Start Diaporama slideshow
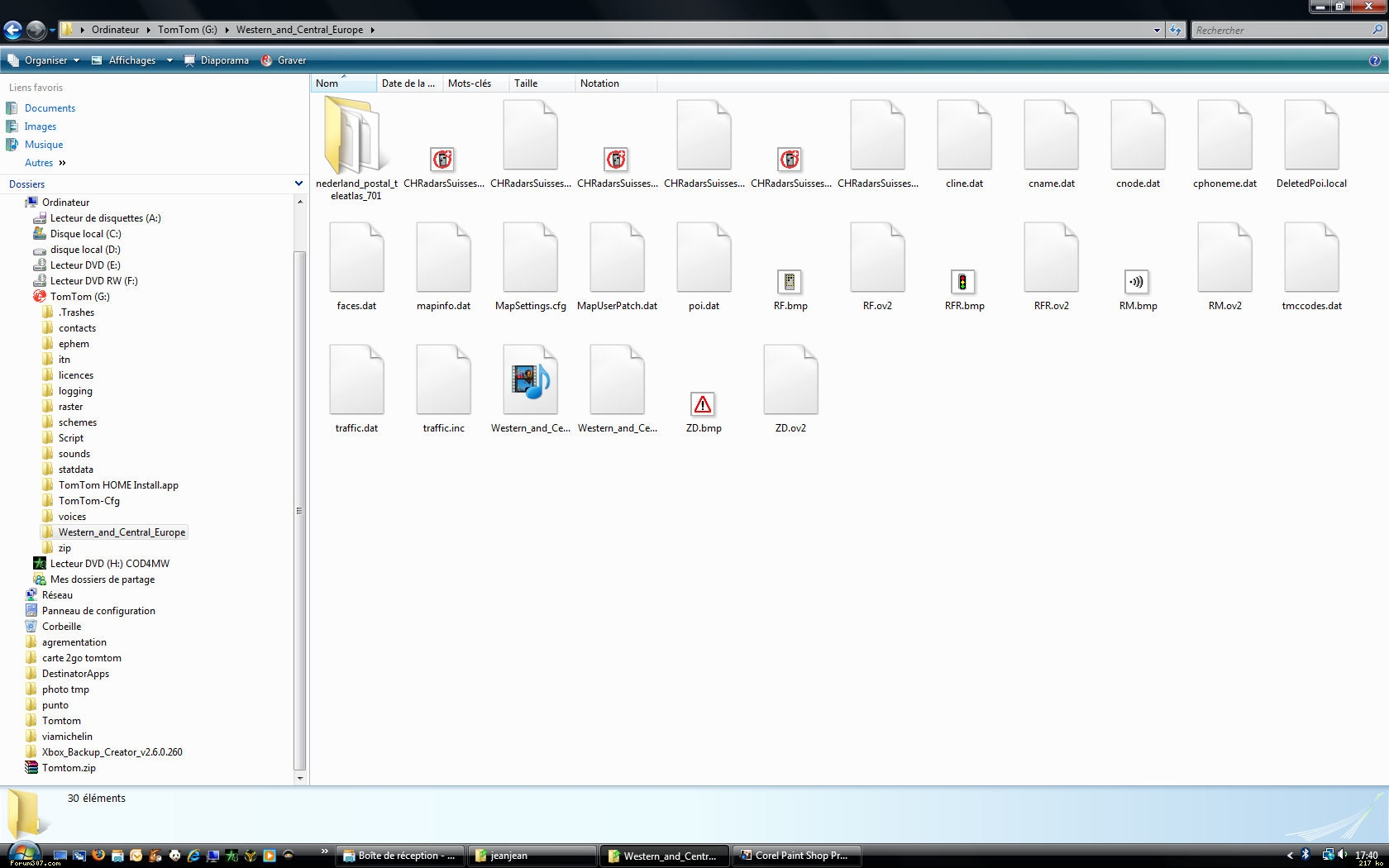 click(217, 60)
